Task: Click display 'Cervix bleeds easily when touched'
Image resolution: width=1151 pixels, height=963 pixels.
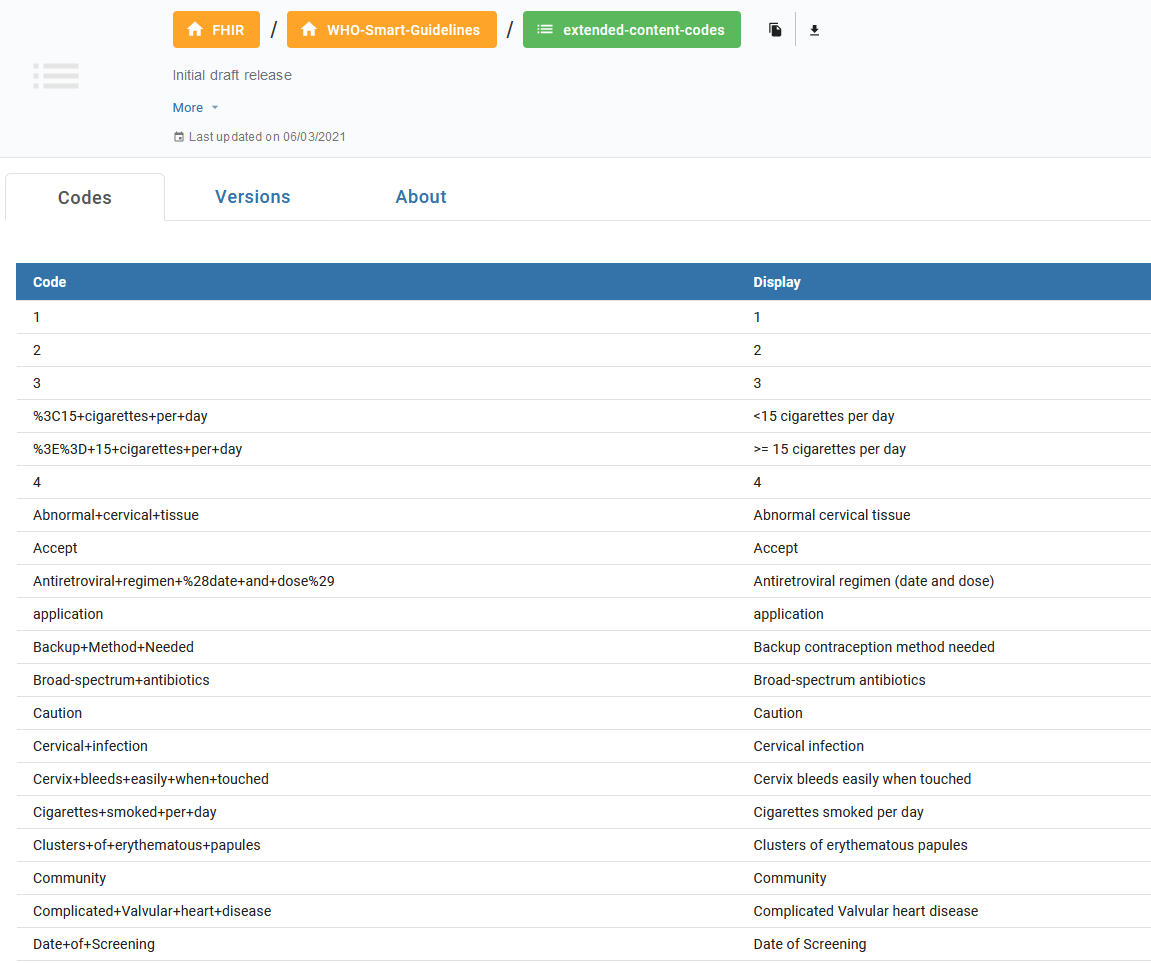Action: coord(862,780)
